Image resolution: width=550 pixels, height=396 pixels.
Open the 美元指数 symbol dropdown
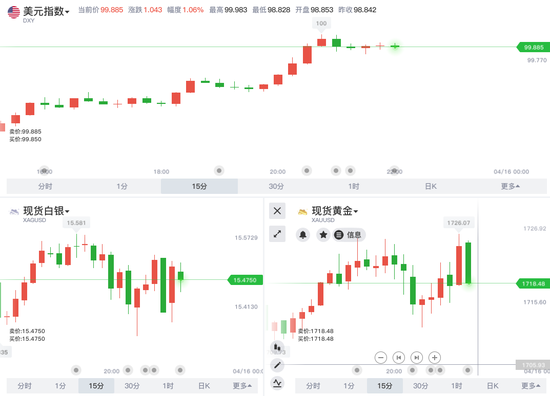[x=46, y=11]
